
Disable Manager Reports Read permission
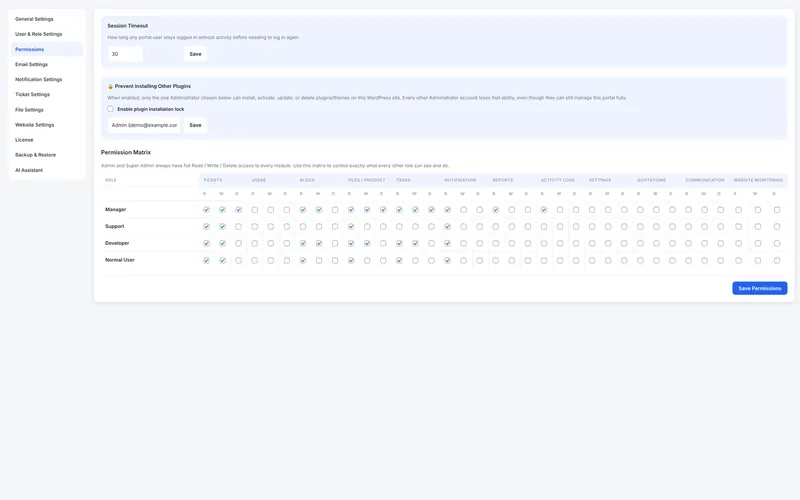[495, 210]
